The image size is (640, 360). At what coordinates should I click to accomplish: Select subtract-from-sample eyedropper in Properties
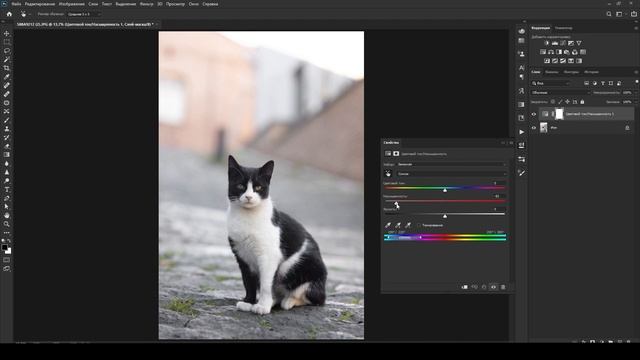coord(408,225)
